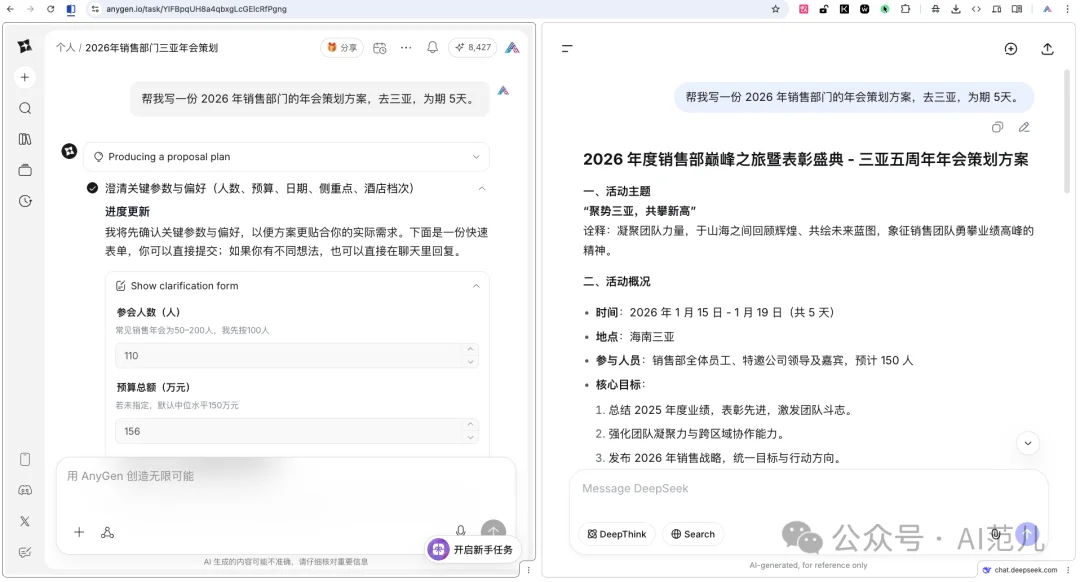1080x582 pixels.
Task: Open AnyGen history via the clock icon
Action: (x=24, y=200)
